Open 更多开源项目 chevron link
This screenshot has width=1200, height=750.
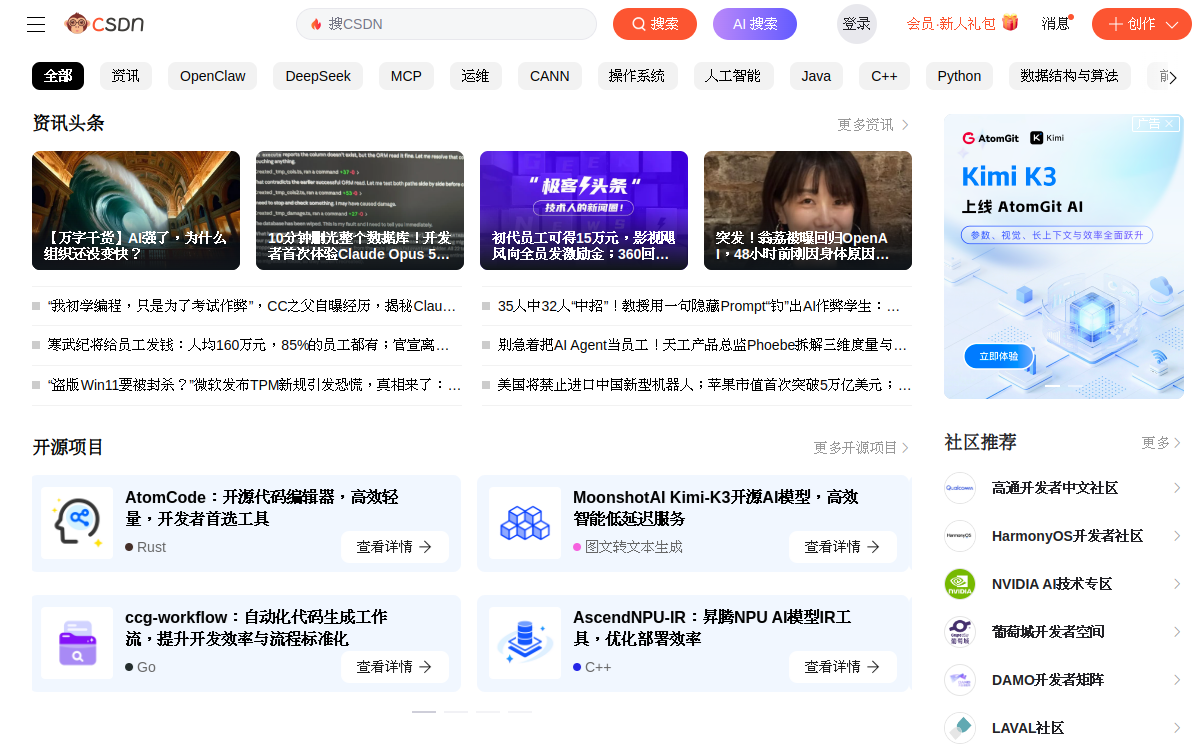coord(862,448)
